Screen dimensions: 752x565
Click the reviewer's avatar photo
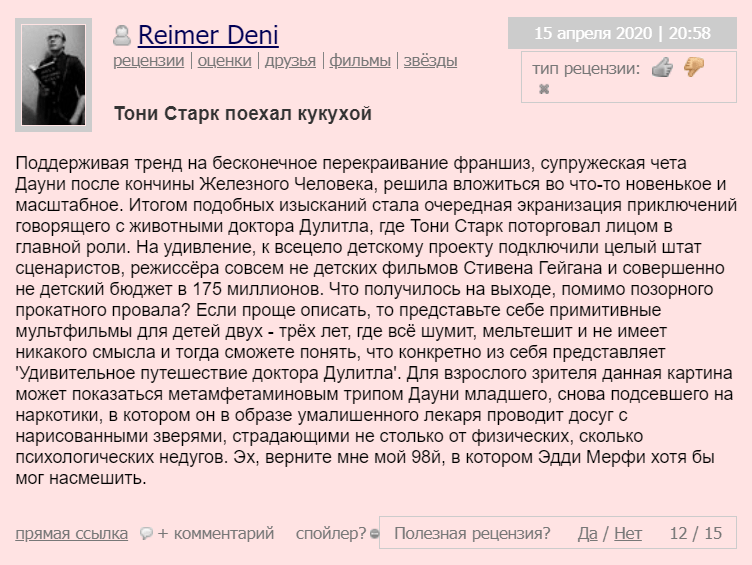point(53,75)
